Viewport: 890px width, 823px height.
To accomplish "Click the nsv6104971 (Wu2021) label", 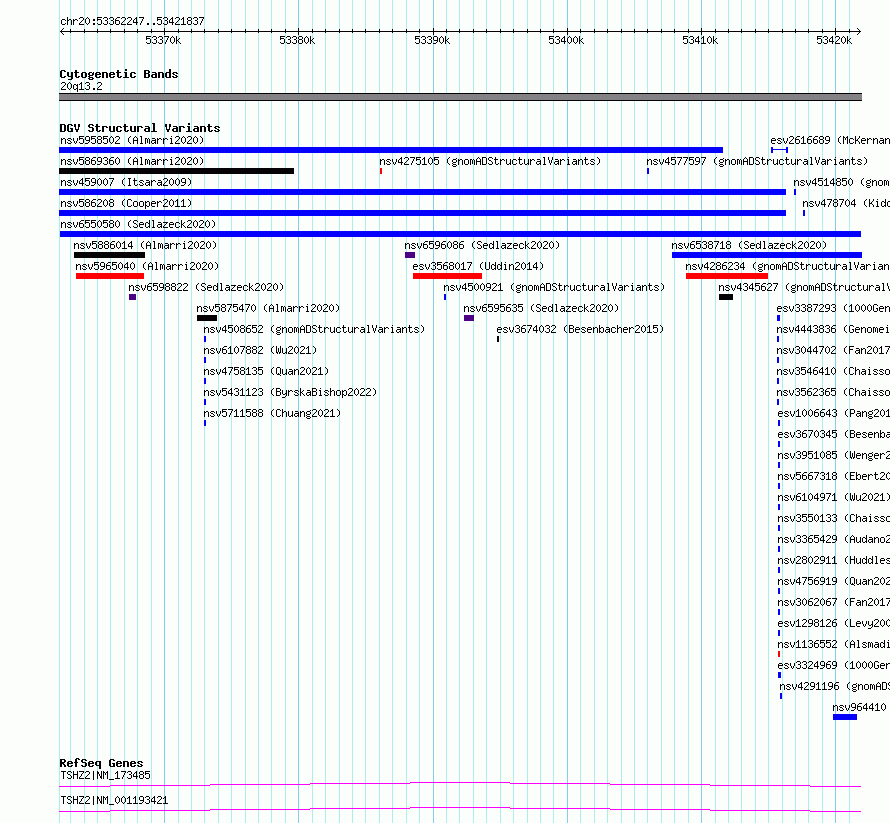I will (x=833, y=497).
